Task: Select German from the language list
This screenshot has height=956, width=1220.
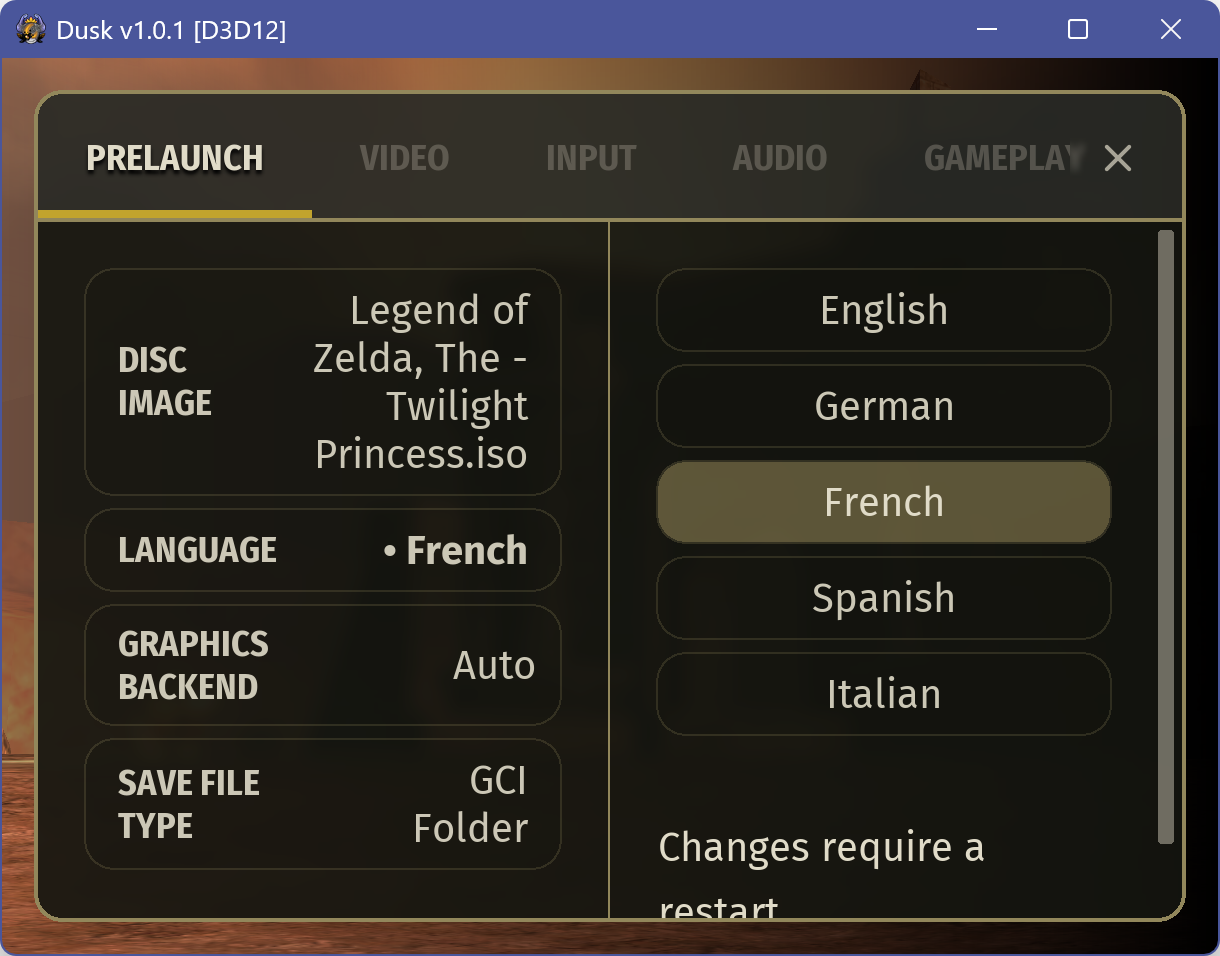Action: [884, 406]
